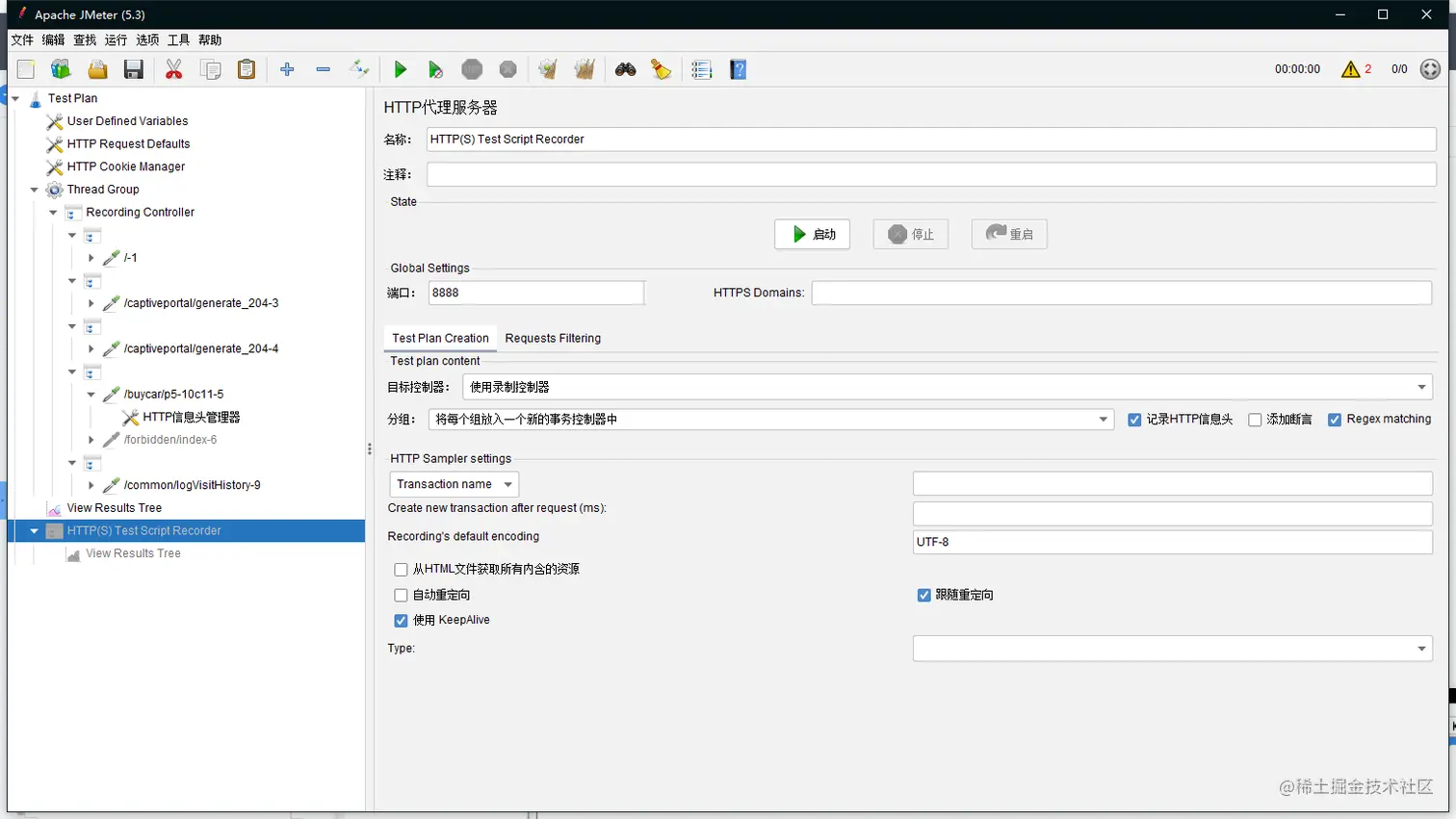
Task: Click the 停止 stop button
Action: click(911, 234)
